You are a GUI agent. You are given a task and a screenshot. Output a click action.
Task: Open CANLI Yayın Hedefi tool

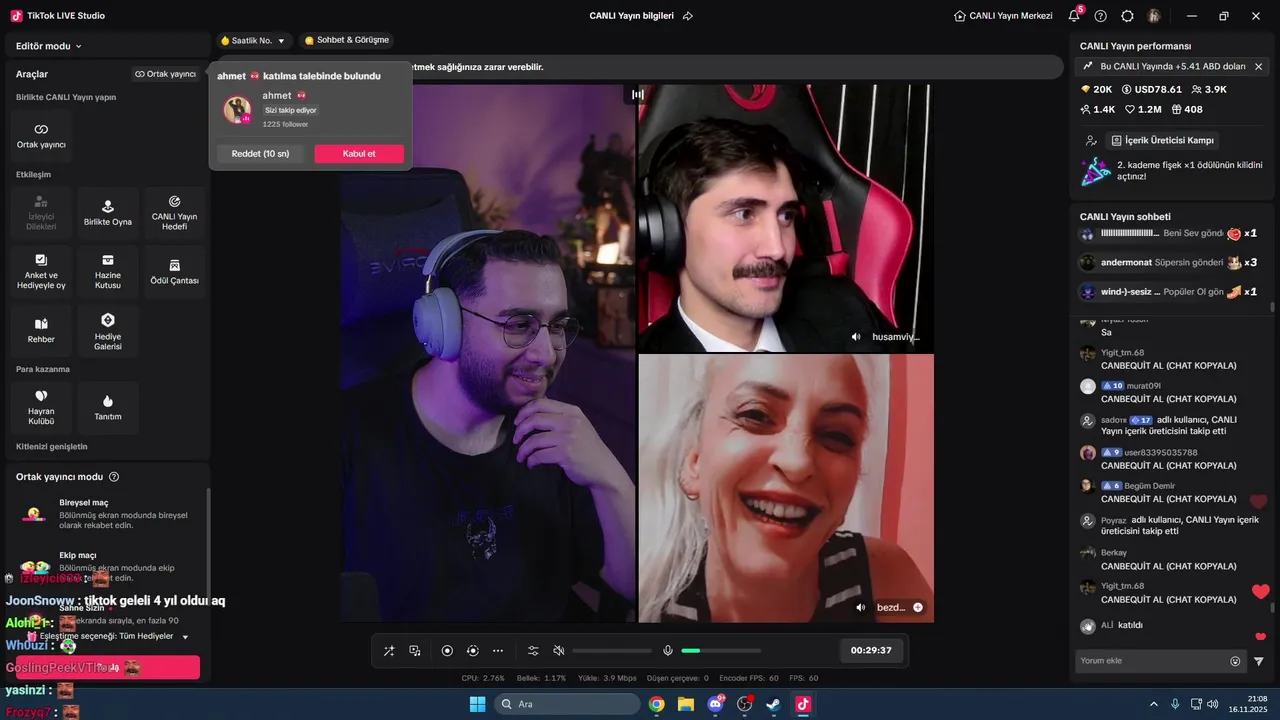tap(174, 212)
